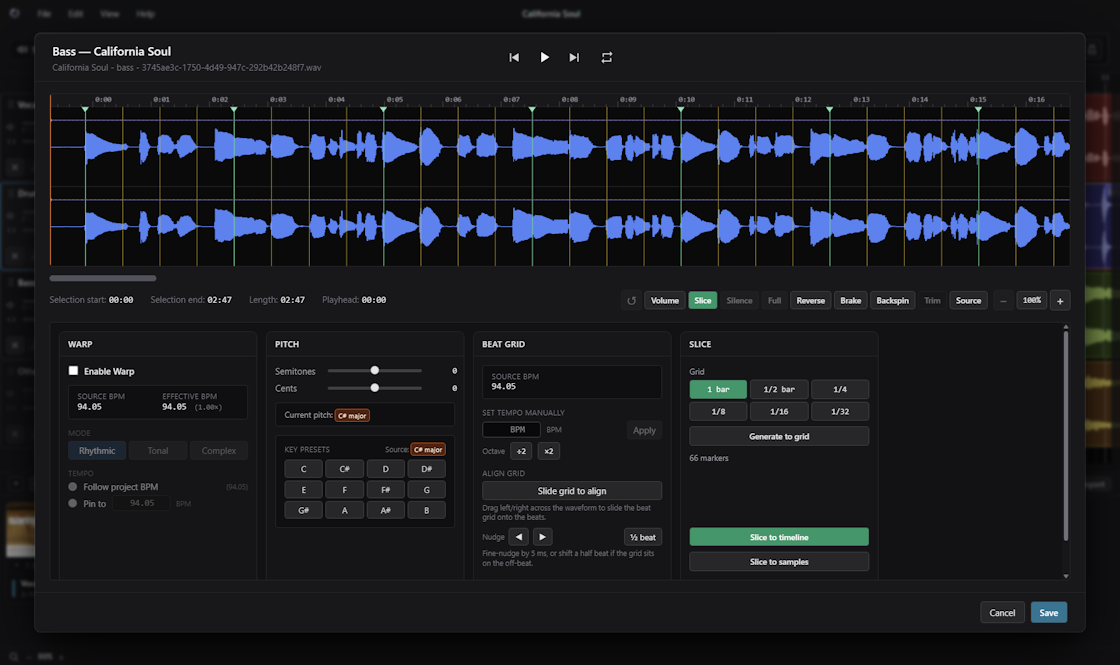Skip to start of the audio
1120x665 pixels.
click(x=514, y=57)
